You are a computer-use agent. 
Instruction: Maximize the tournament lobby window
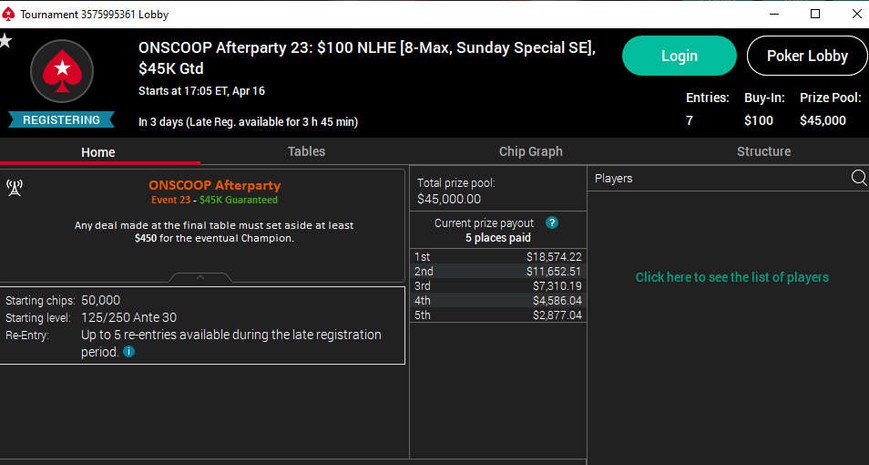click(x=815, y=14)
